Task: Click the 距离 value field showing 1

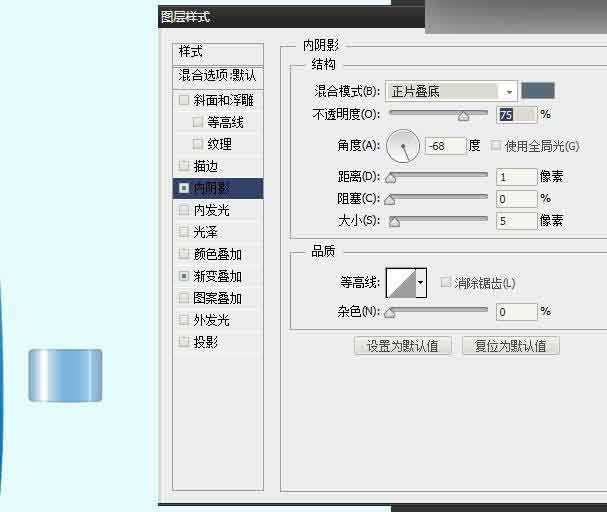Action: [516, 177]
